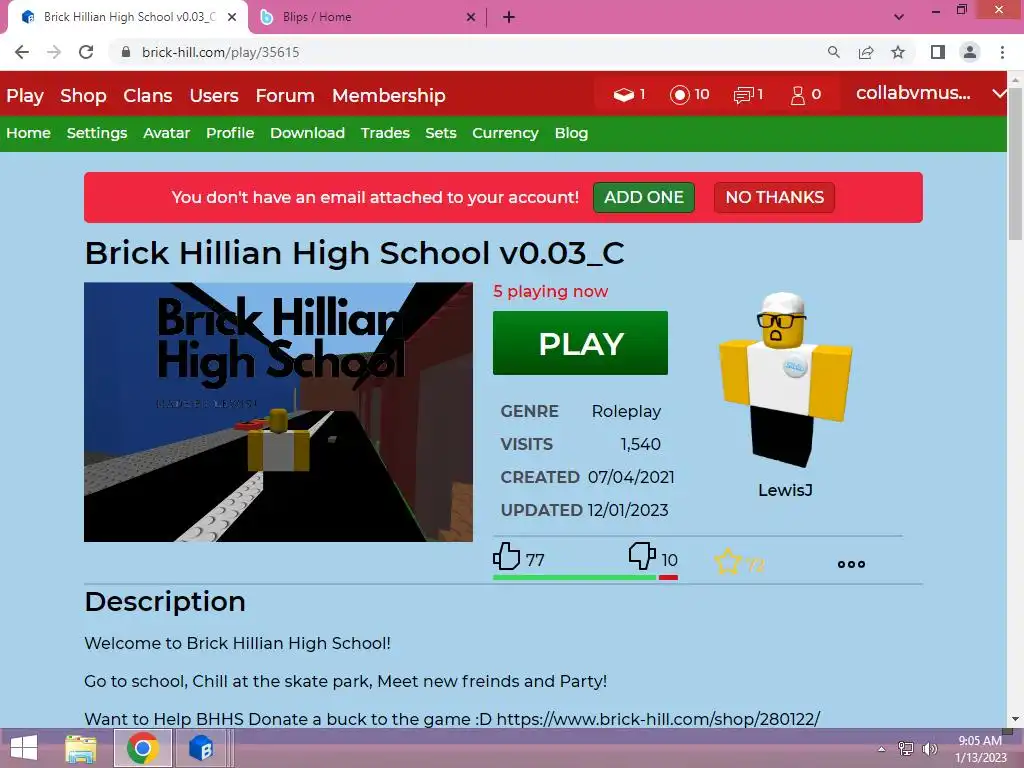This screenshot has height=768, width=1024.
Task: Toggle the browser side panel icon
Action: (938, 52)
